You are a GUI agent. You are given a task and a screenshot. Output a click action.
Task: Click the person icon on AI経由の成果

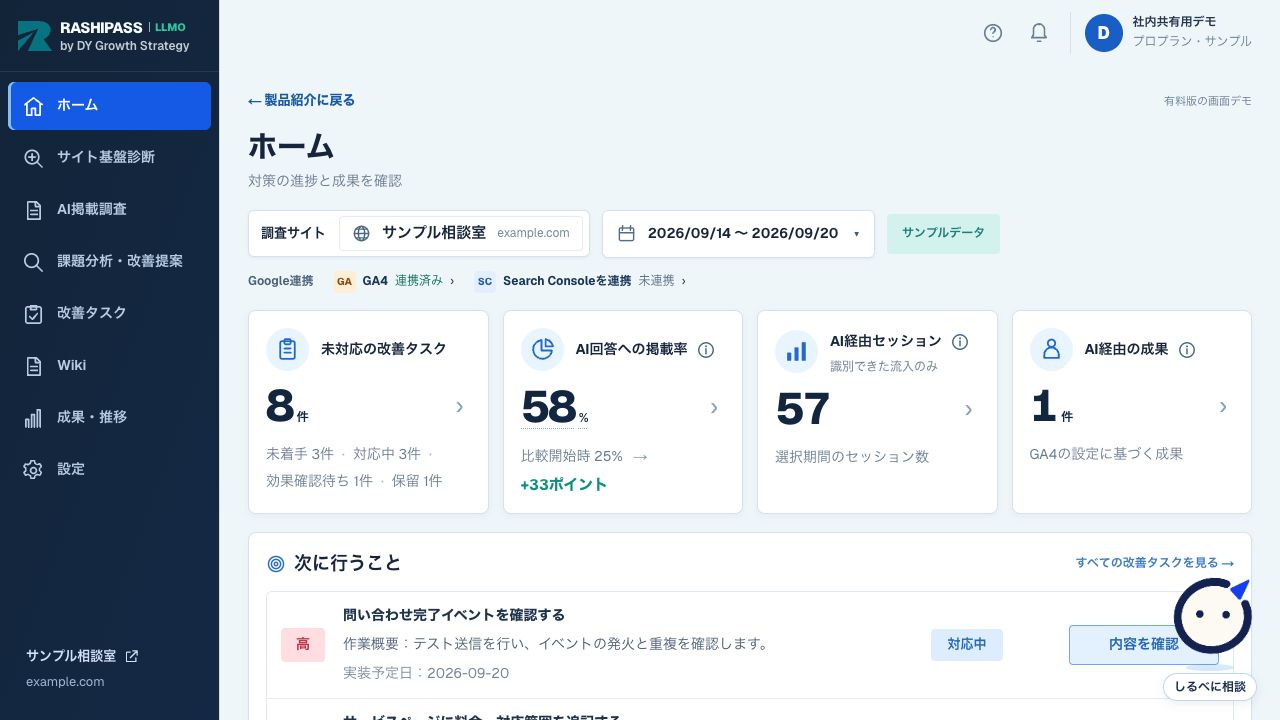(1052, 349)
